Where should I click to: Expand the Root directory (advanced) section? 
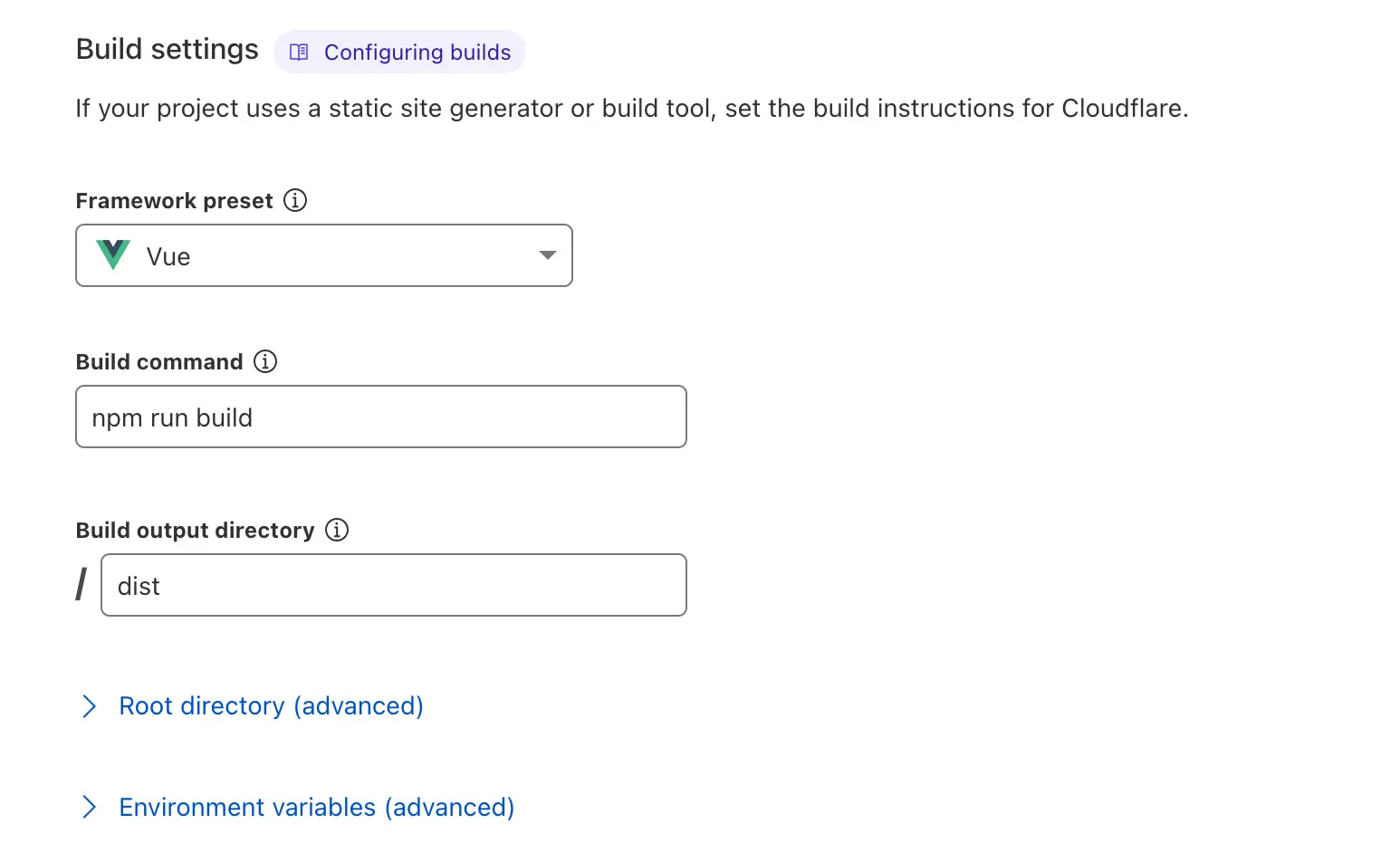click(271, 706)
